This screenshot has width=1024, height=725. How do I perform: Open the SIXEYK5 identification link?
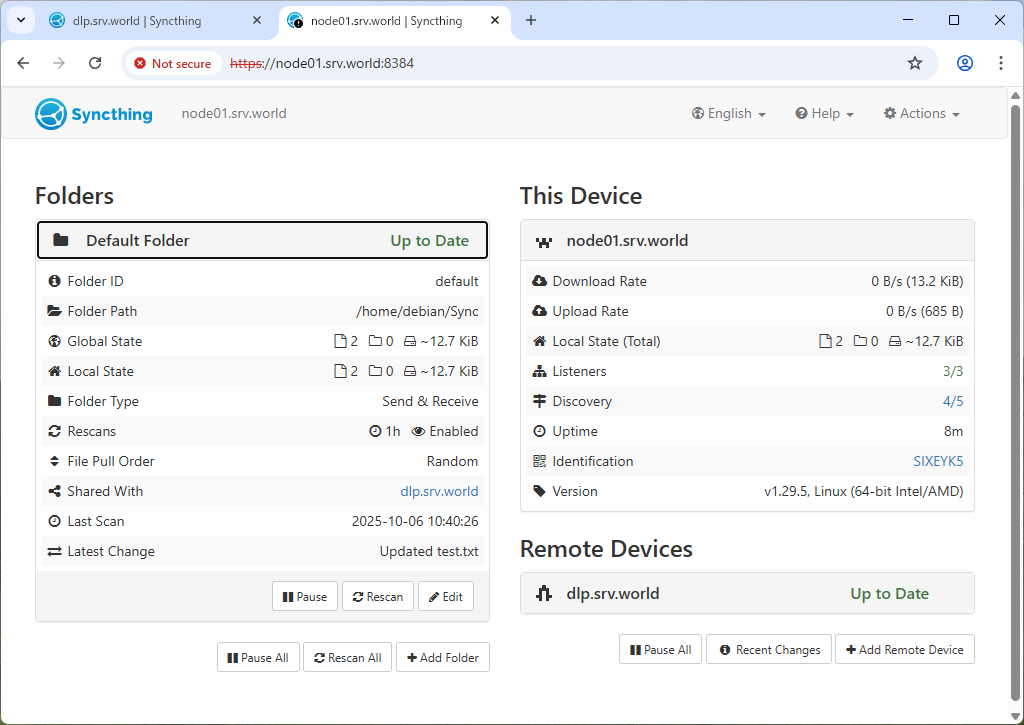(938, 461)
